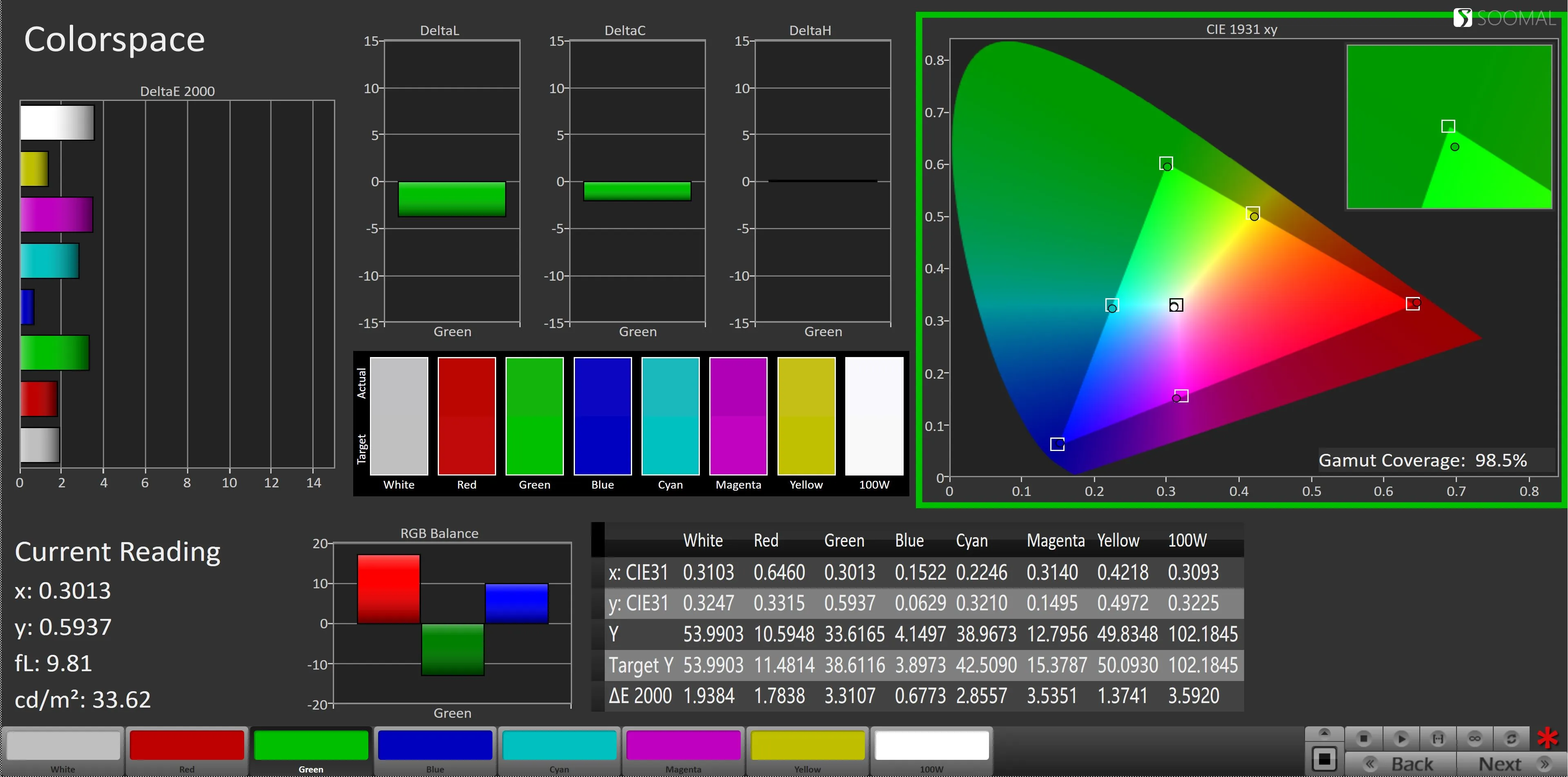Image resolution: width=1568 pixels, height=777 pixels.
Task: Click the CIE 1931 xy chart title
Action: (x=1242, y=29)
